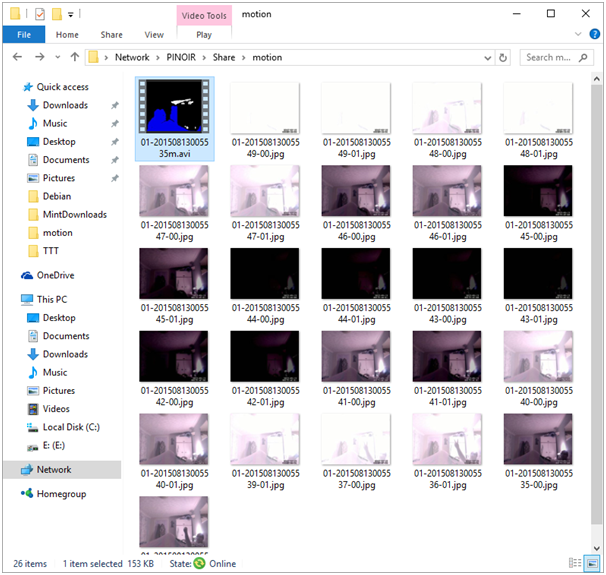Image resolution: width=606 pixels, height=575 pixels.
Task: Expand the ribbon with the top-right chevron
Action: 576,35
